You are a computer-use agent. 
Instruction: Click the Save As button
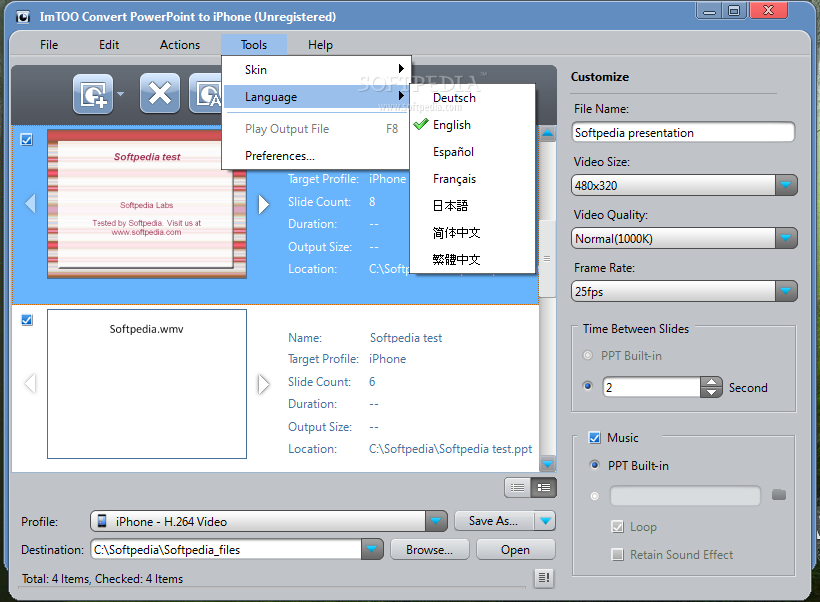point(494,521)
